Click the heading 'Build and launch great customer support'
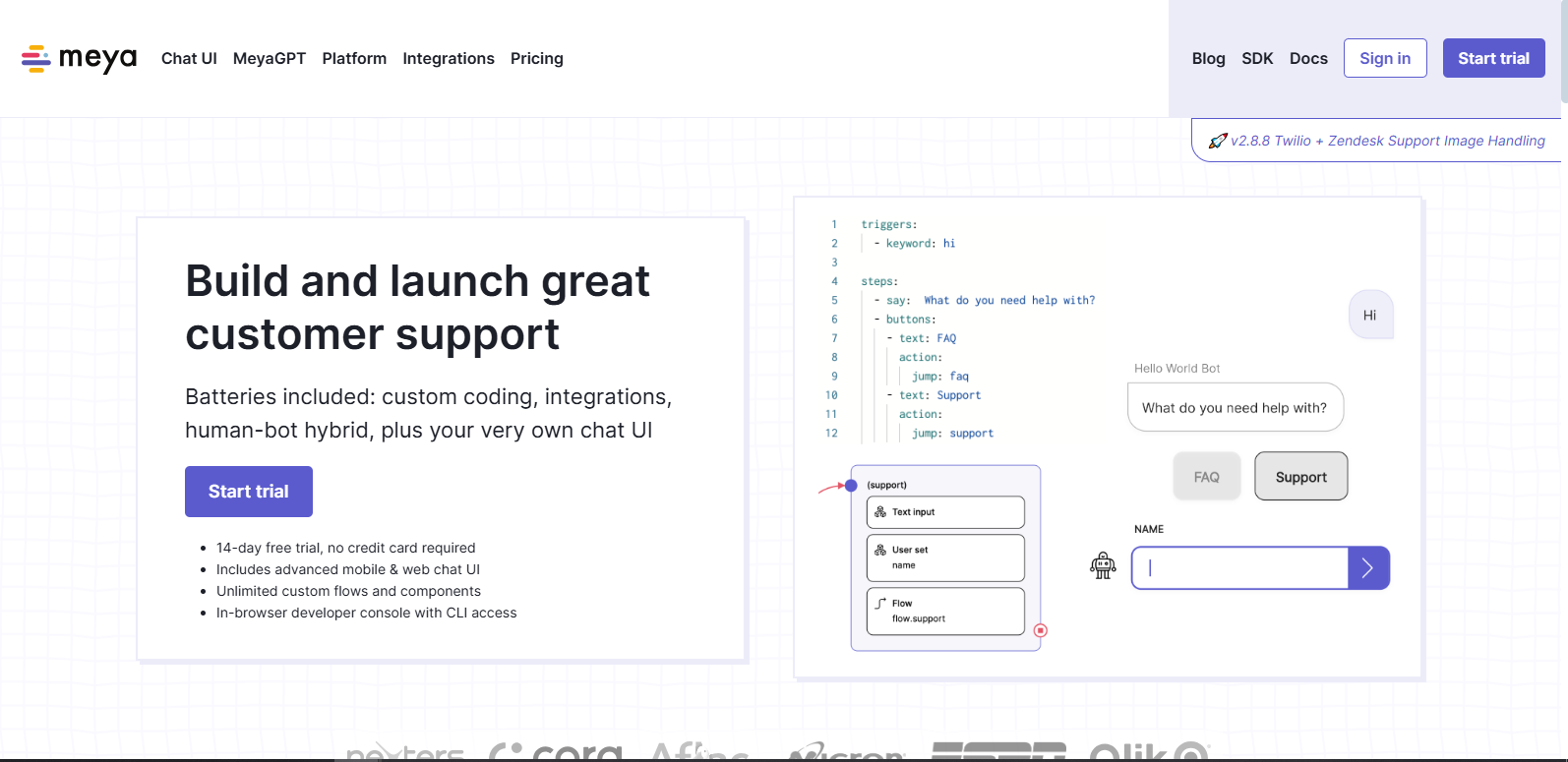Viewport: 1568px width, 762px height. (418, 308)
